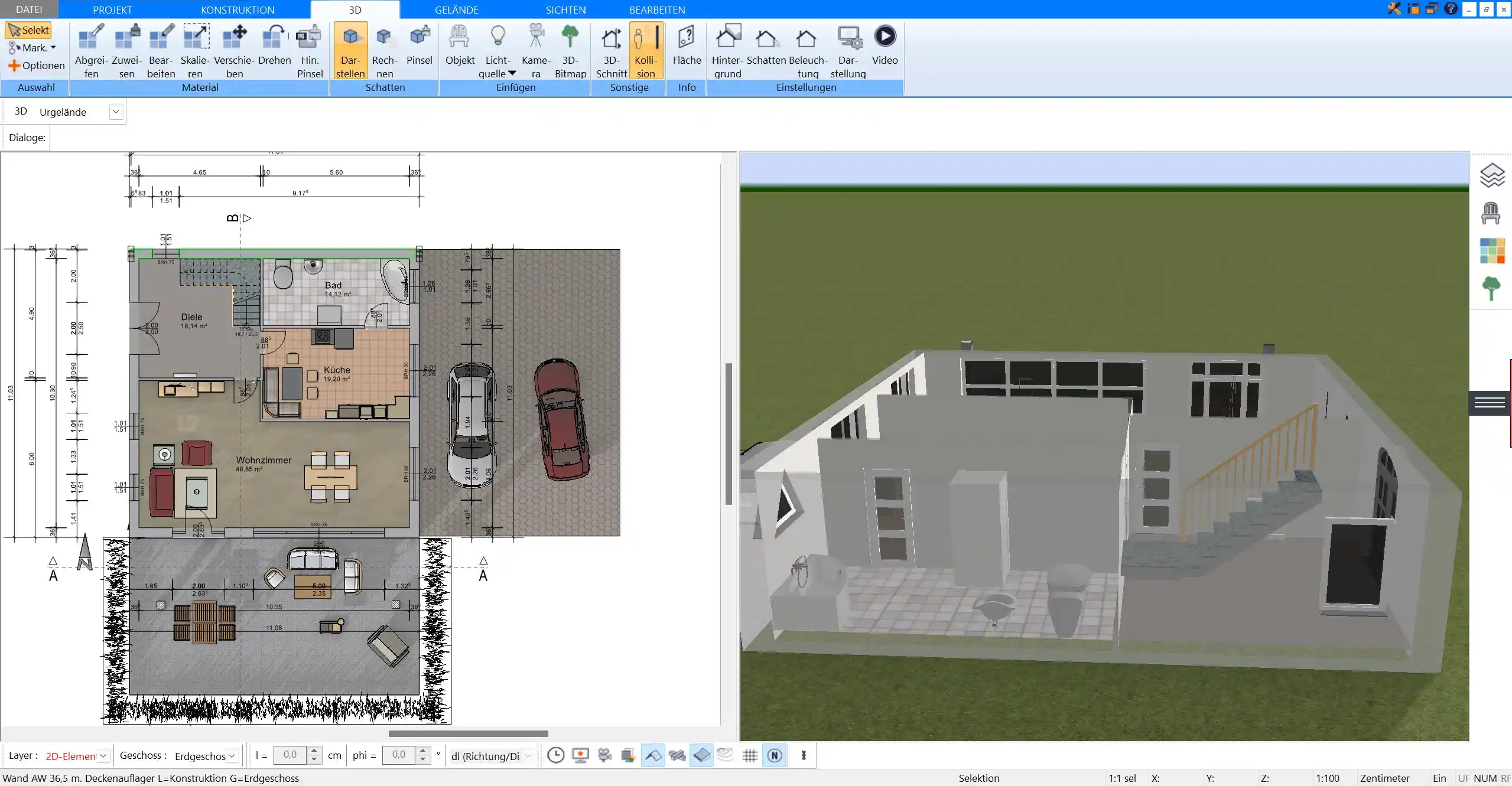Select the Hin. Pinsel tool
The image size is (1512, 786).
tap(310, 51)
